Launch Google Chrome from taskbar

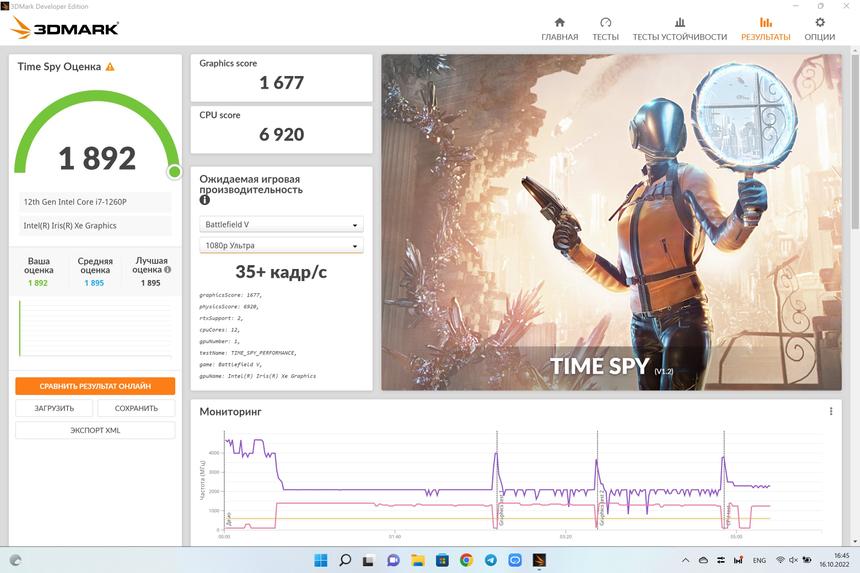pyautogui.click(x=466, y=560)
